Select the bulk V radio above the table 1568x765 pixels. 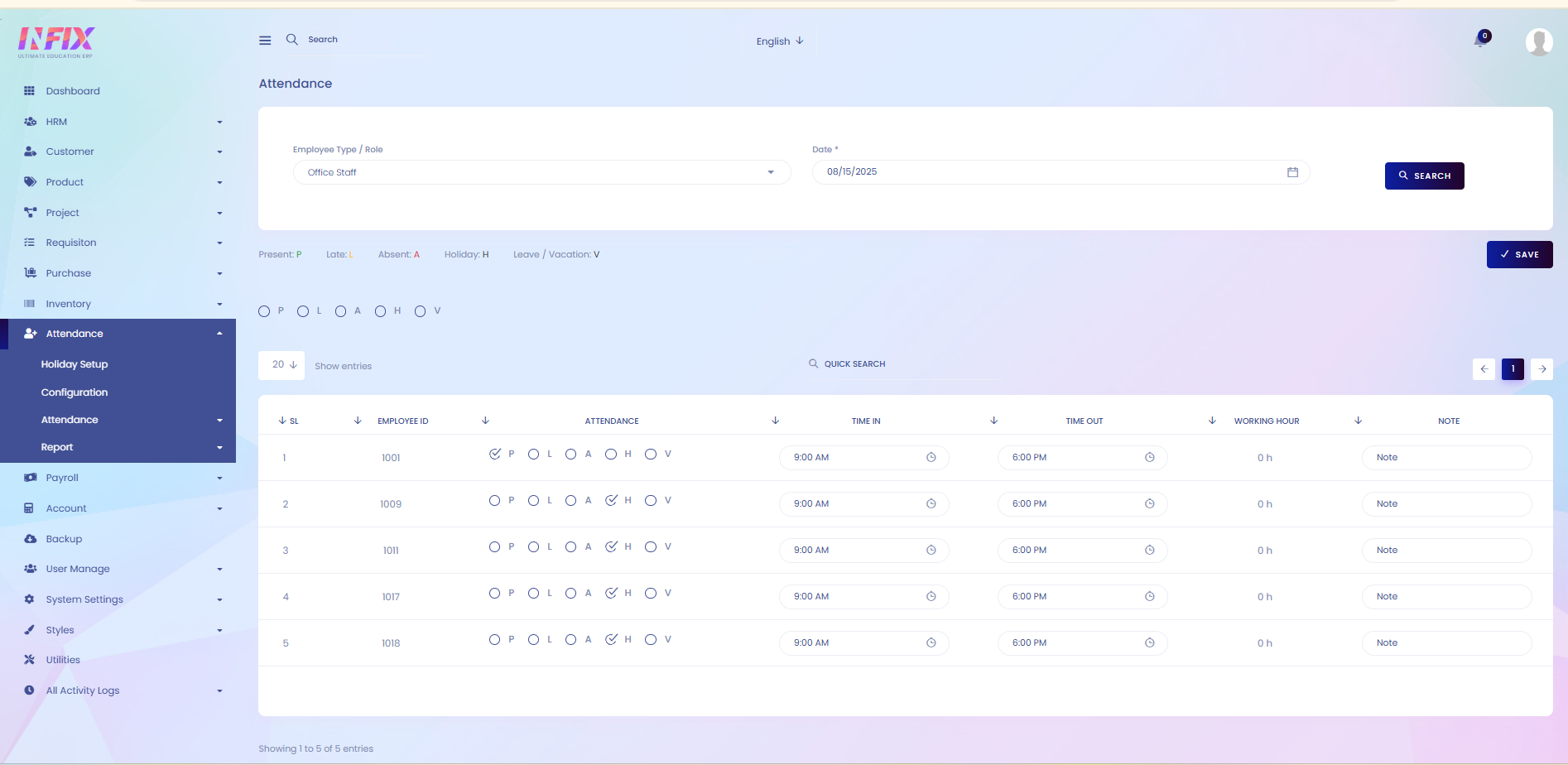[421, 311]
